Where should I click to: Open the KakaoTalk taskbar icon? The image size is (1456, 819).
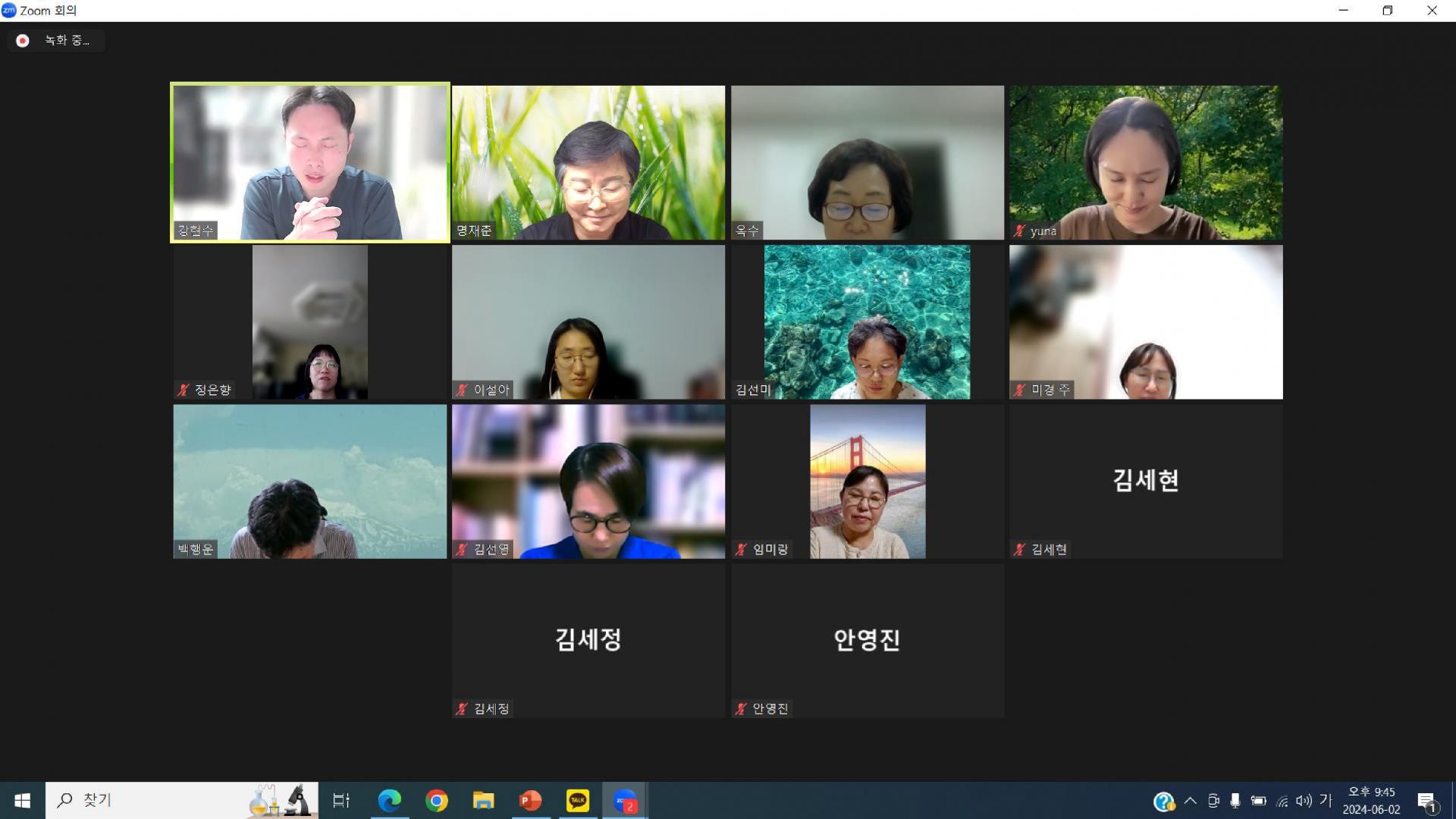[578, 801]
